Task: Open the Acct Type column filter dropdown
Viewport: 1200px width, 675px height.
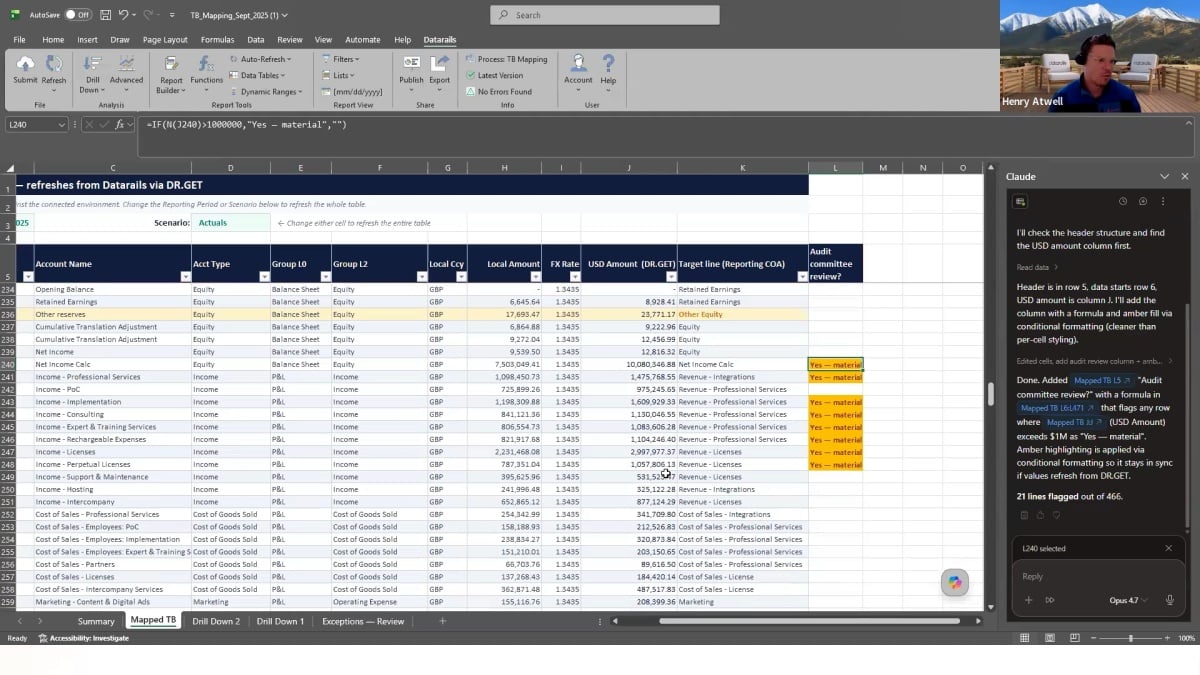Action: pyautogui.click(x=264, y=276)
